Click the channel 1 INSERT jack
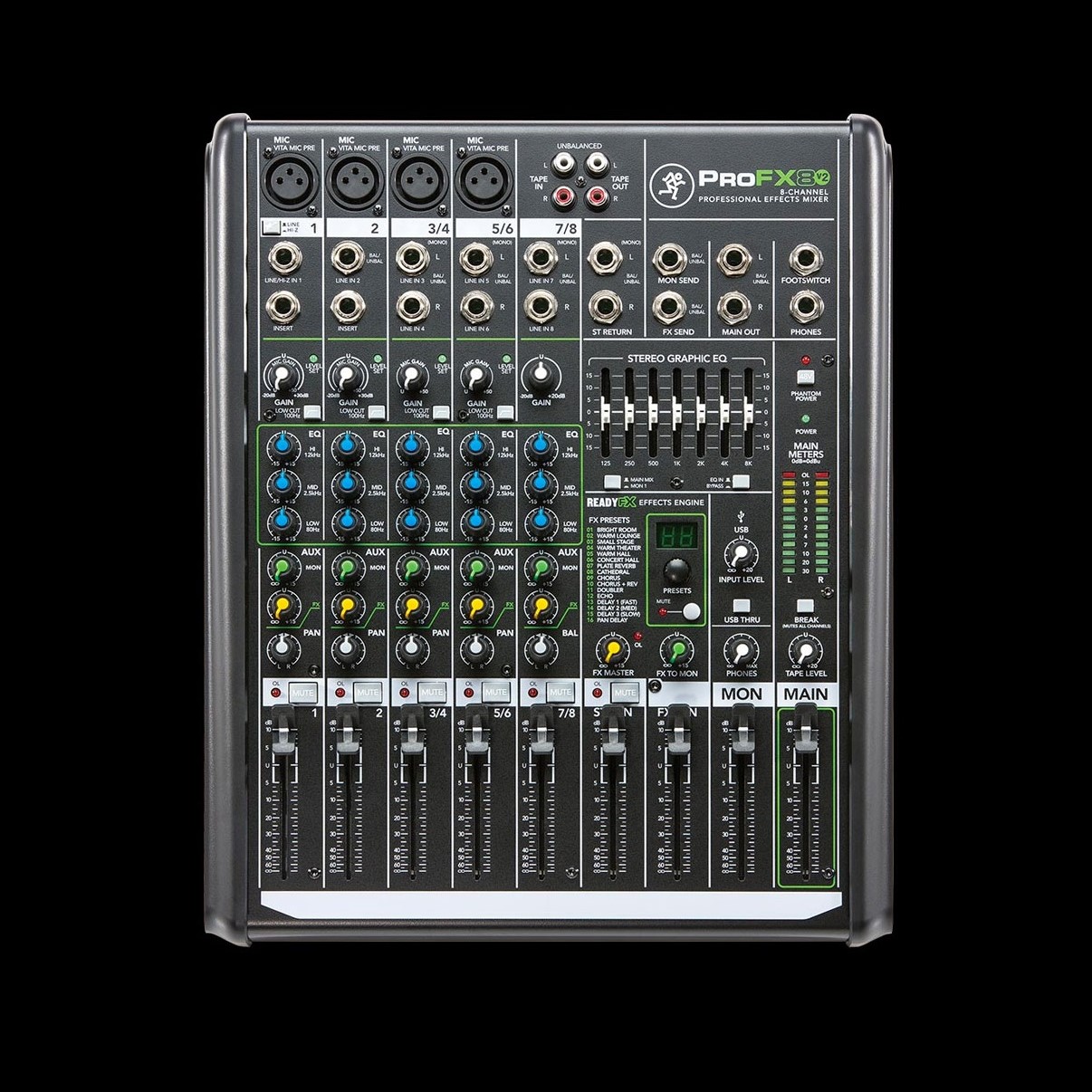This screenshot has width=1092, height=1092. click(x=283, y=308)
